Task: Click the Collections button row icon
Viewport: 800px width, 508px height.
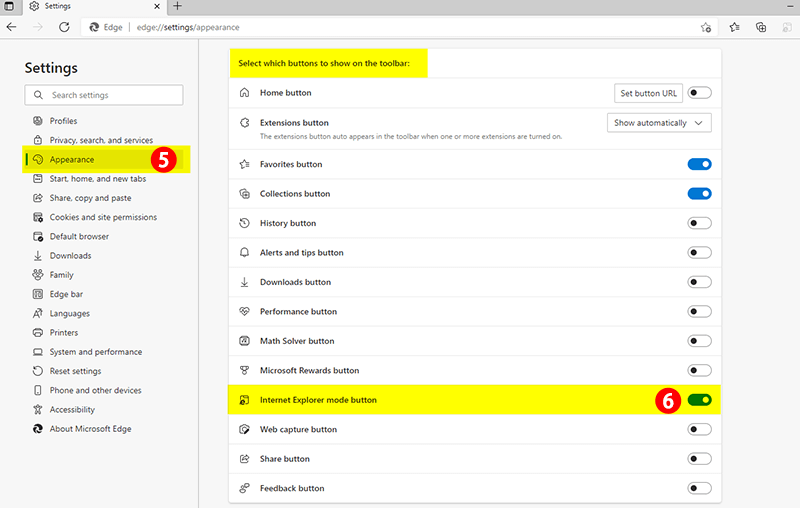Action: tap(244, 194)
